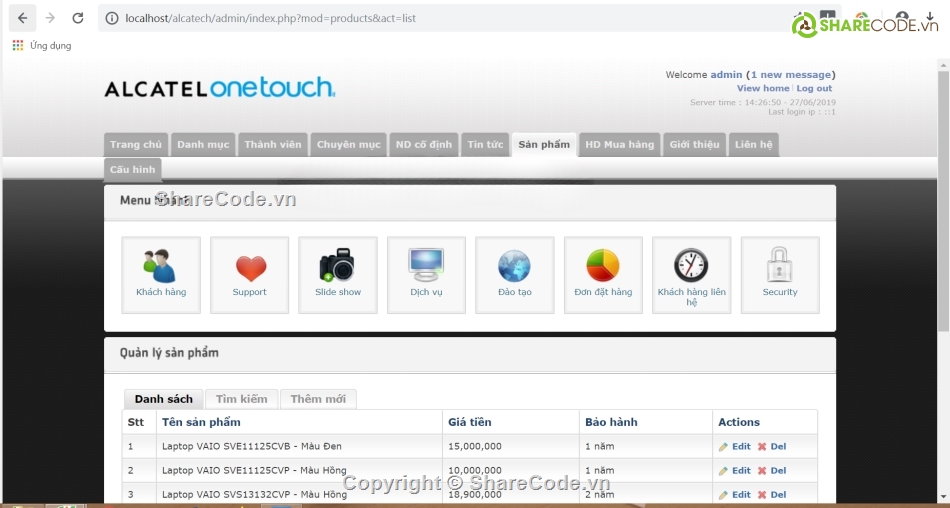Switch to the Tìm kiếm sub-tab

pyautogui.click(x=241, y=399)
